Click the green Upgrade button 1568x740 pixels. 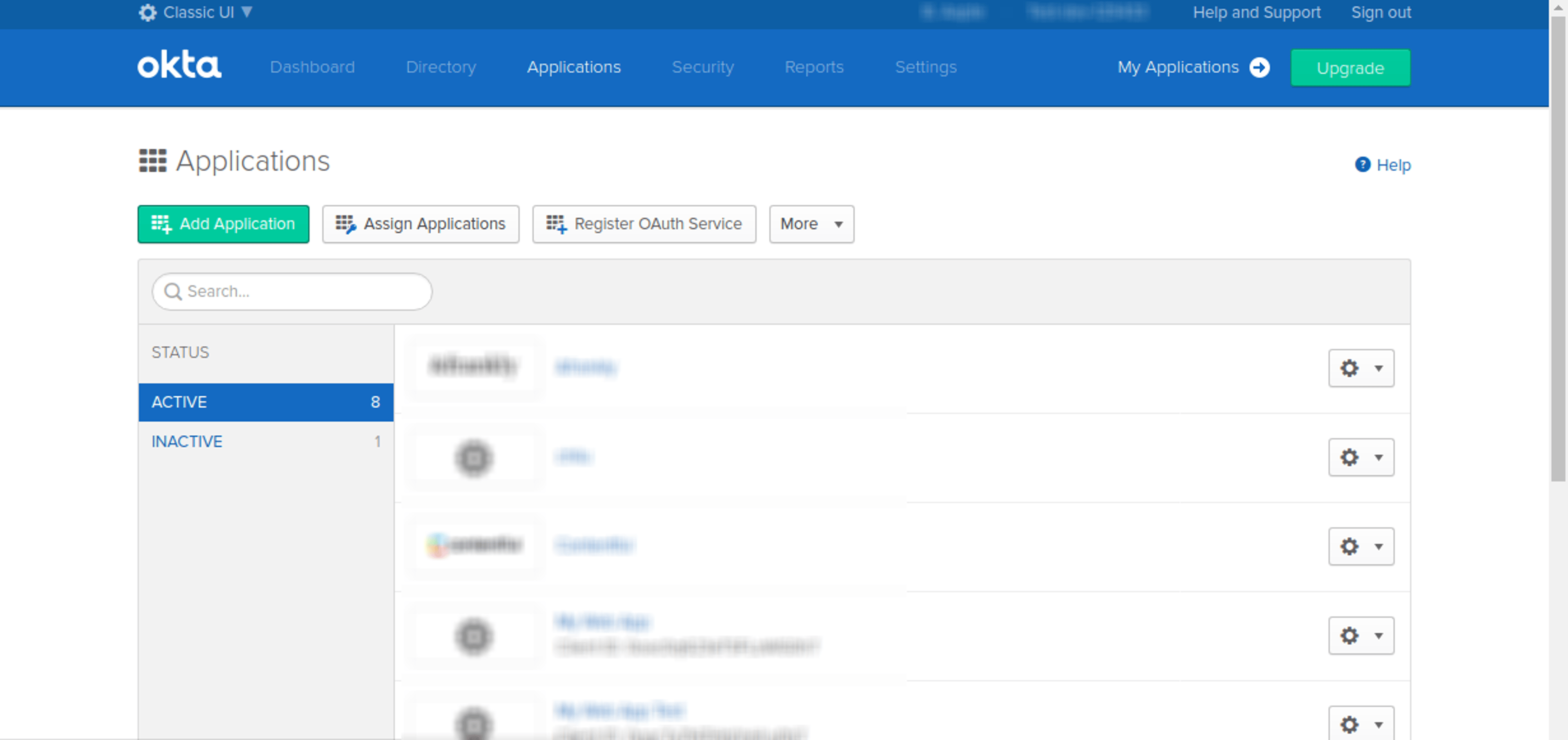(x=1350, y=67)
